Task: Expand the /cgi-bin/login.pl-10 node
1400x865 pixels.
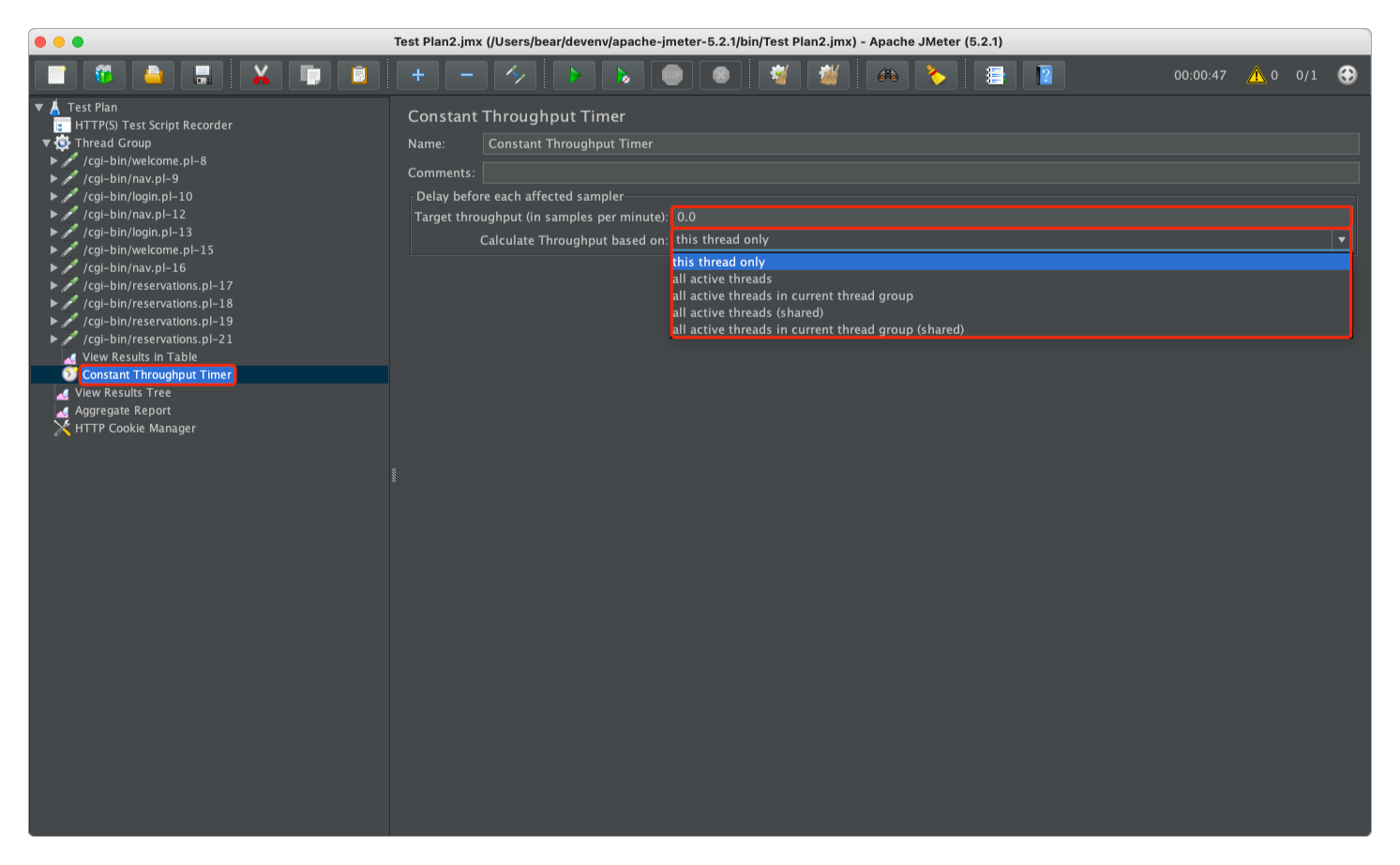Action: pos(53,196)
